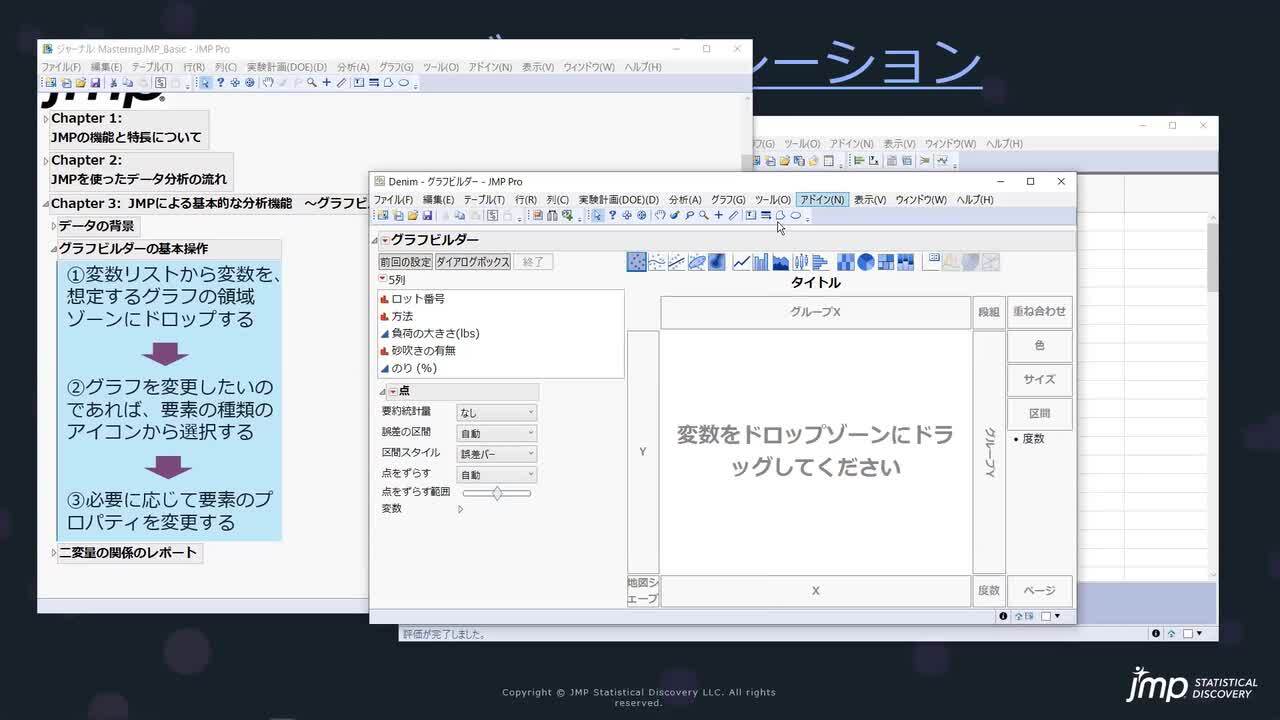Image resolution: width=1280 pixels, height=720 pixels.
Task: Open the 点をずらす dropdown
Action: pyautogui.click(x=497, y=475)
